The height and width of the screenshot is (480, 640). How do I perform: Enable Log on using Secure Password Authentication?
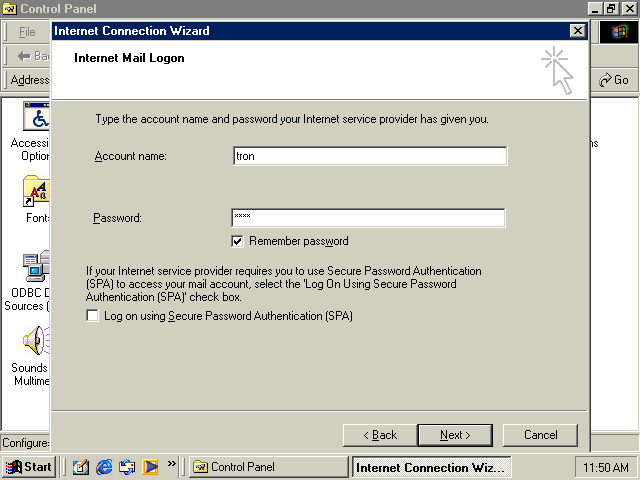(93, 316)
